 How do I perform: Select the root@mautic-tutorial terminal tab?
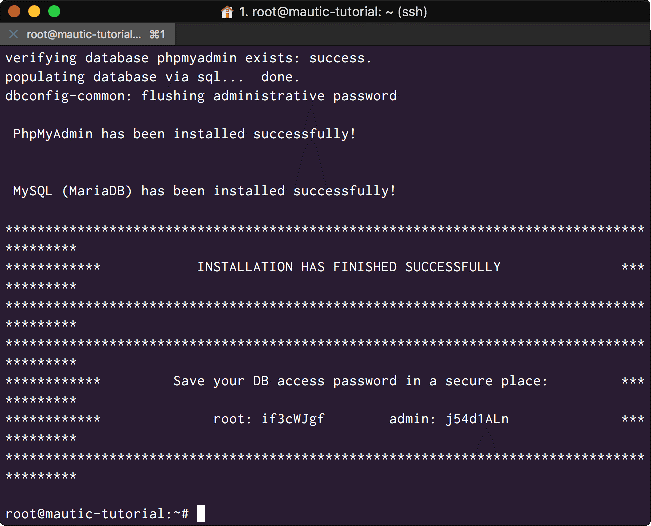87,34
